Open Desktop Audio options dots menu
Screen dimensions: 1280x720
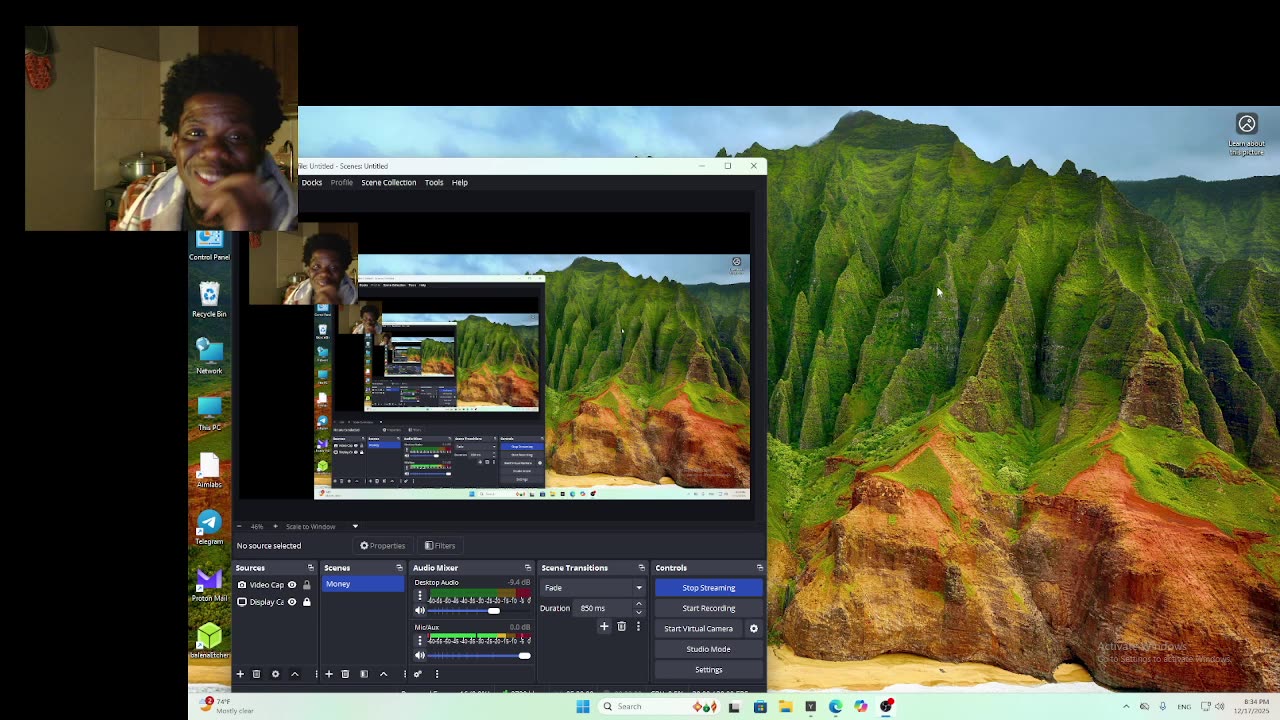(420, 597)
